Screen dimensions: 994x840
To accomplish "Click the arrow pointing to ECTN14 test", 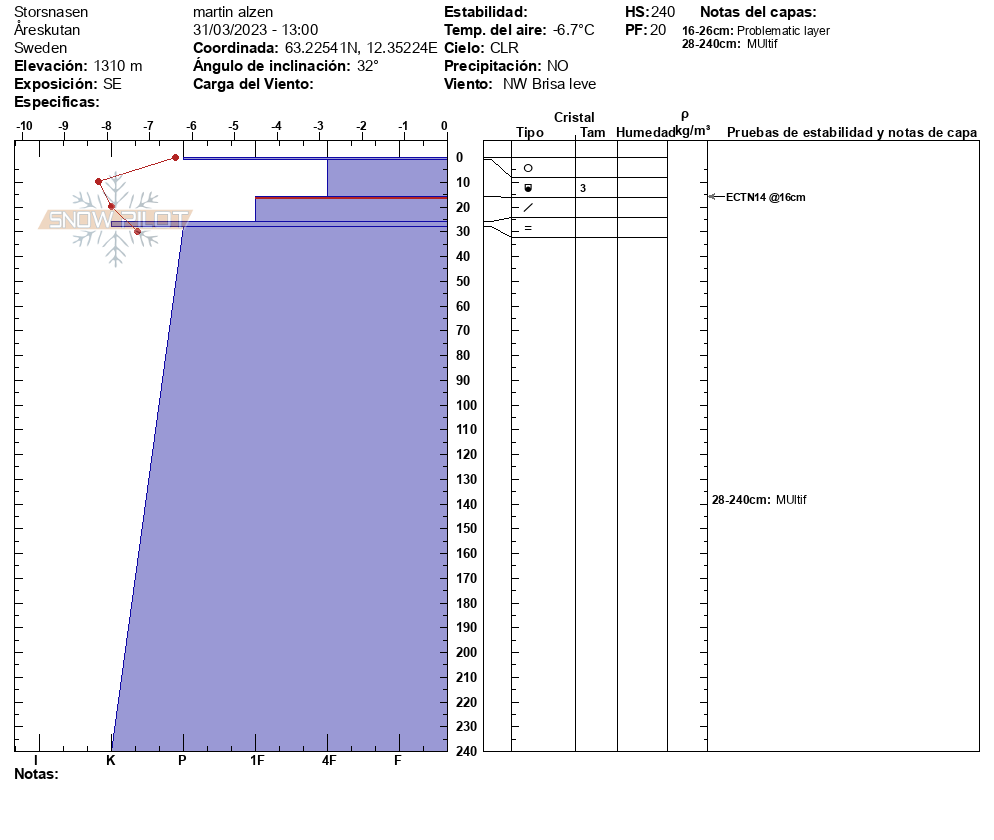I will (716, 197).
